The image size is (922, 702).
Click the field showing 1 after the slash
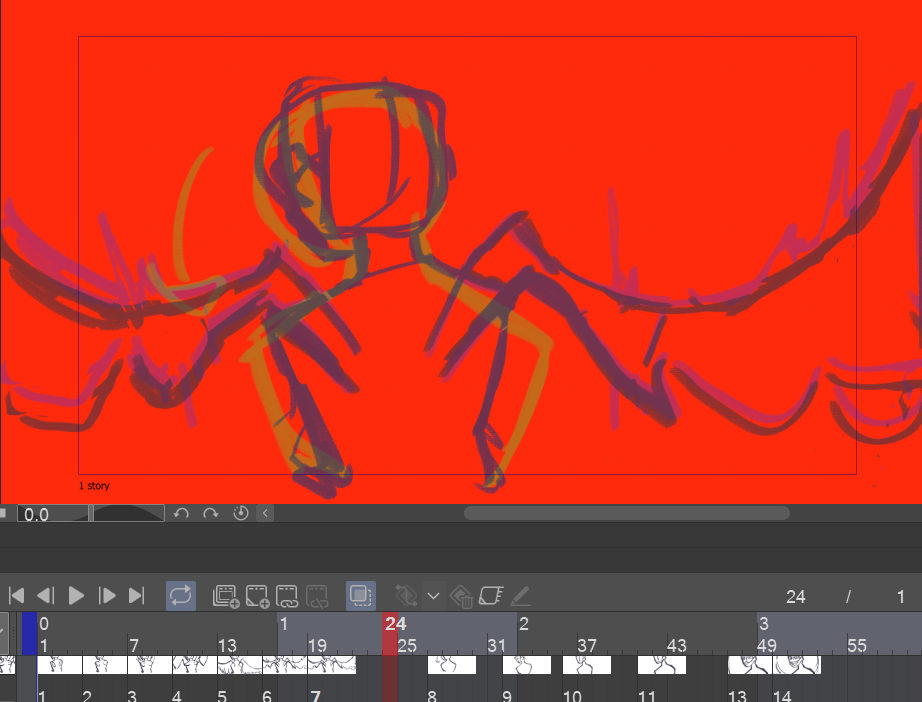[900, 597]
